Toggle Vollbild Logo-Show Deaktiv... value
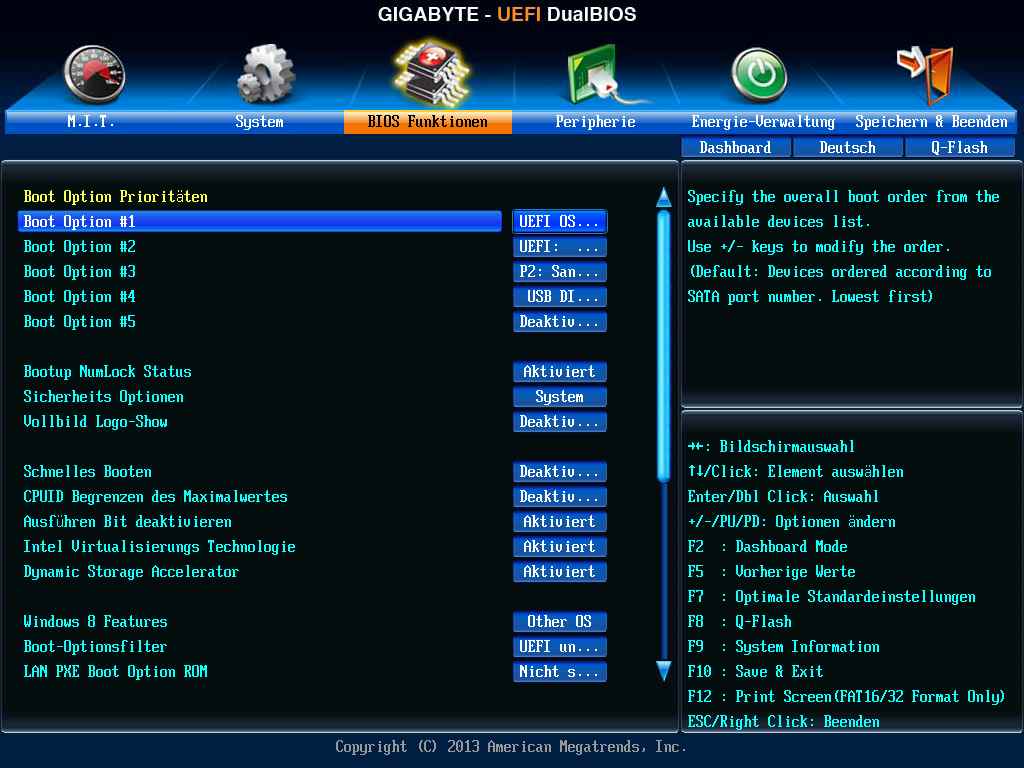1024x768 pixels. (560, 421)
